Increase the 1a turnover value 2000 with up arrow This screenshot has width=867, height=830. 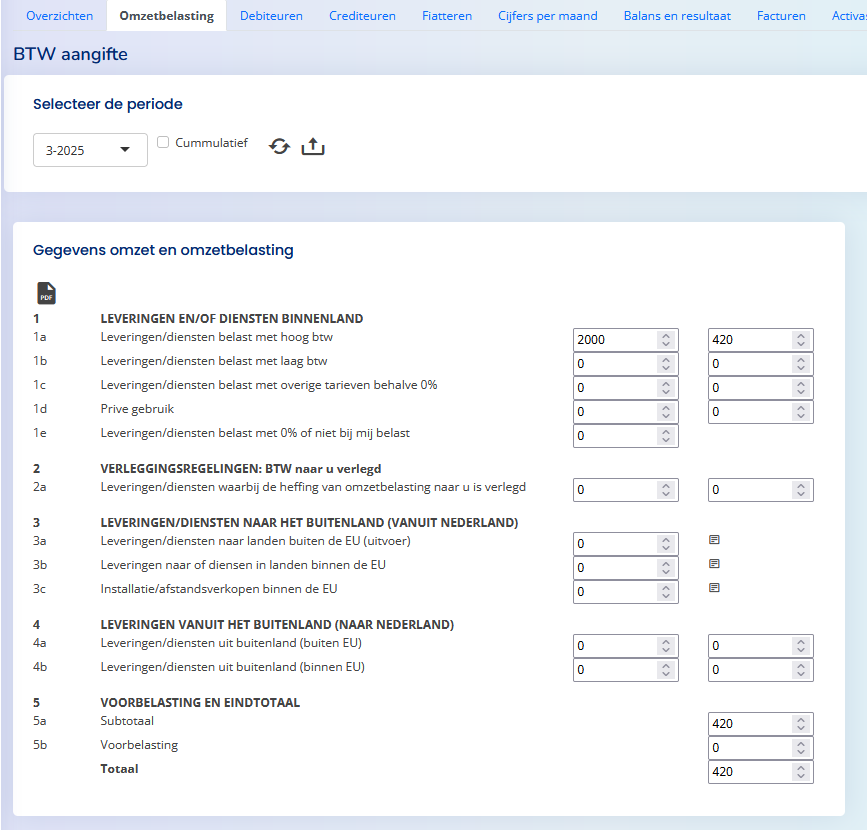pyautogui.click(x=666, y=336)
